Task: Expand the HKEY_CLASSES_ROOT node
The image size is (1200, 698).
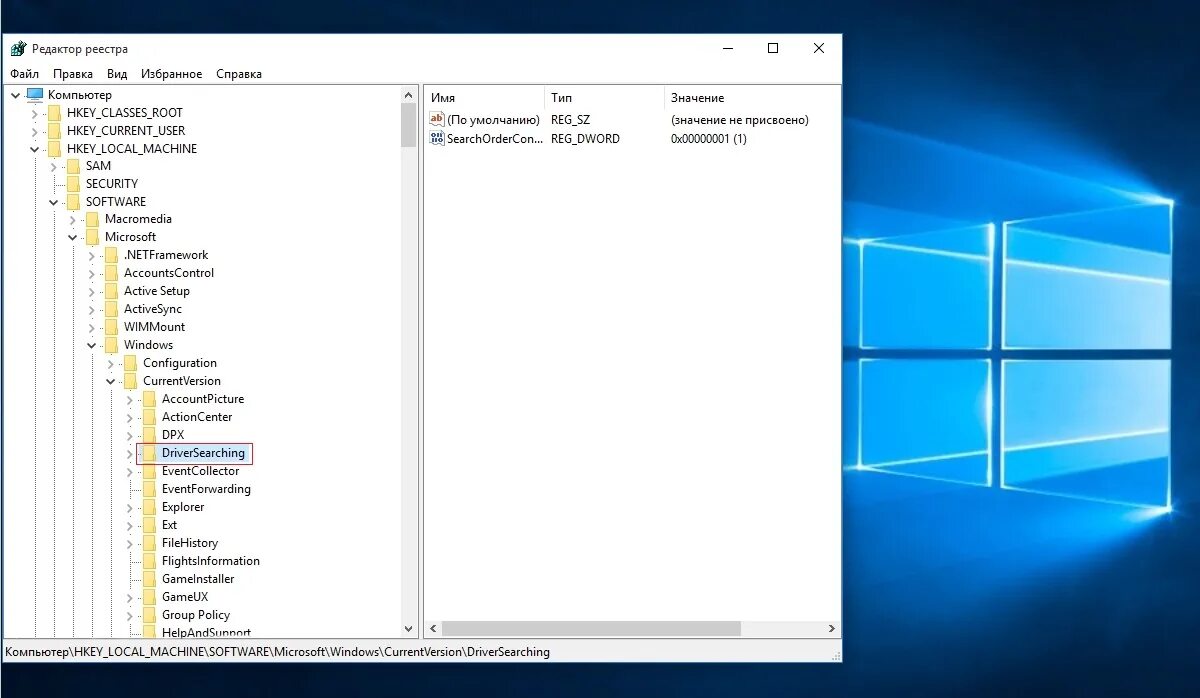Action: tap(34, 113)
